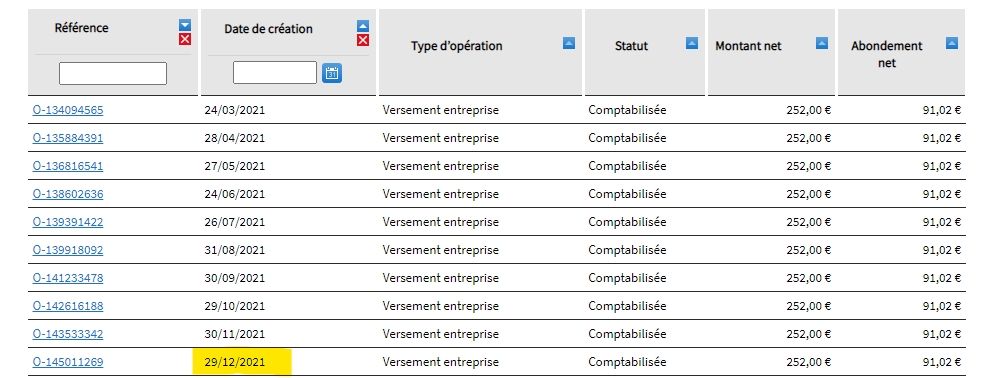
Task: Open operation O-134094565 link
Action: [68, 110]
